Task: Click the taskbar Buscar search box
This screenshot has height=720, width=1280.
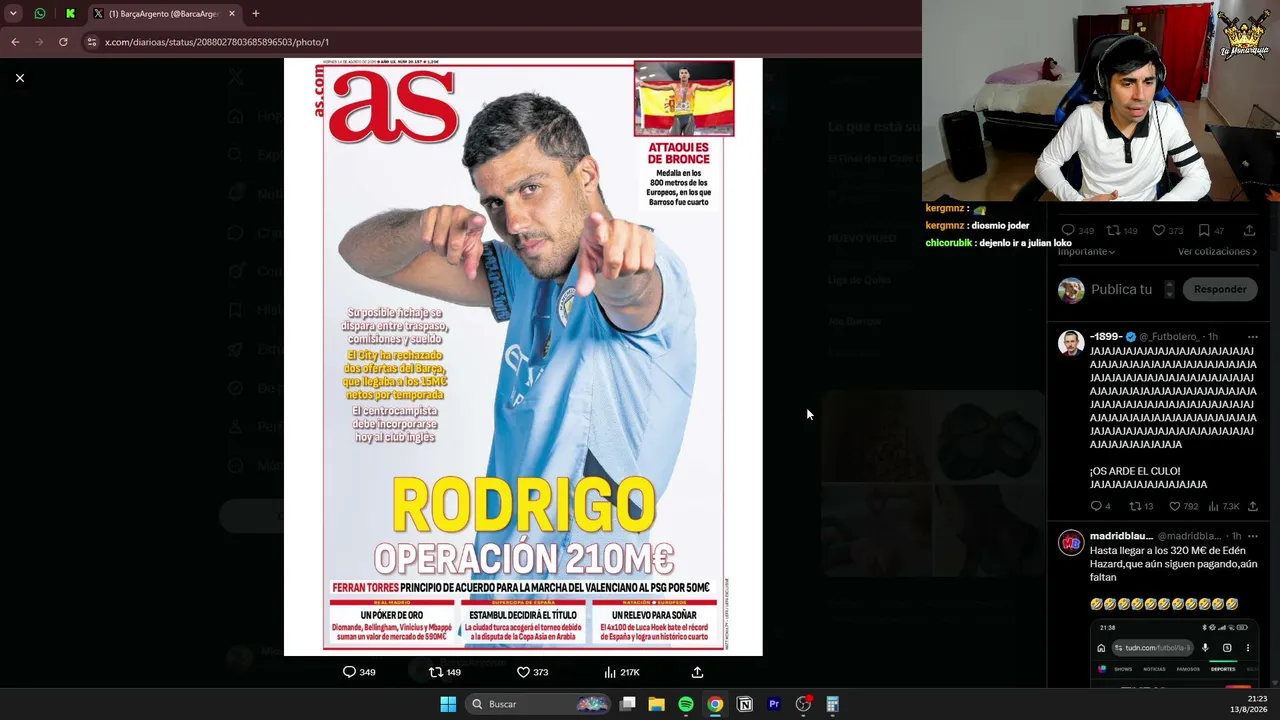Action: pyautogui.click(x=539, y=704)
